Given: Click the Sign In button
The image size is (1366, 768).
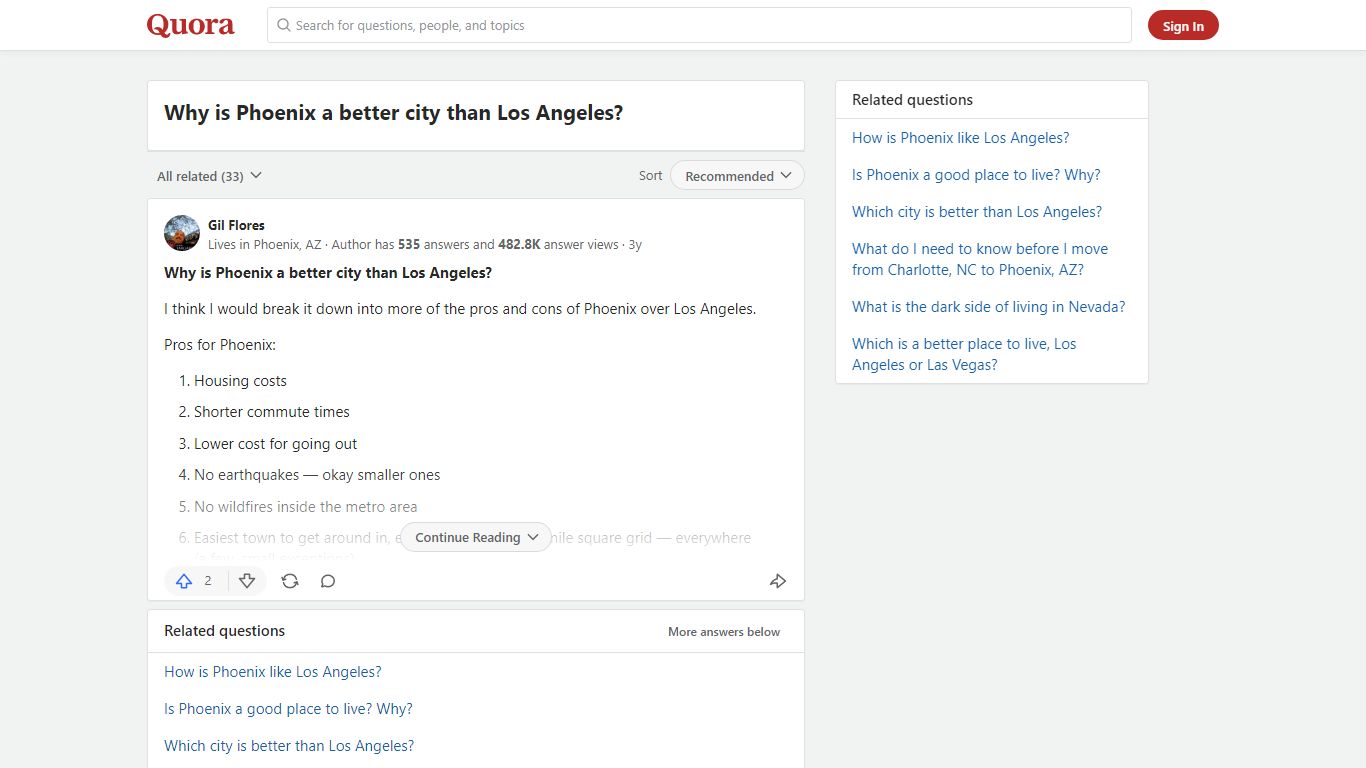Looking at the screenshot, I should tap(1183, 26).
